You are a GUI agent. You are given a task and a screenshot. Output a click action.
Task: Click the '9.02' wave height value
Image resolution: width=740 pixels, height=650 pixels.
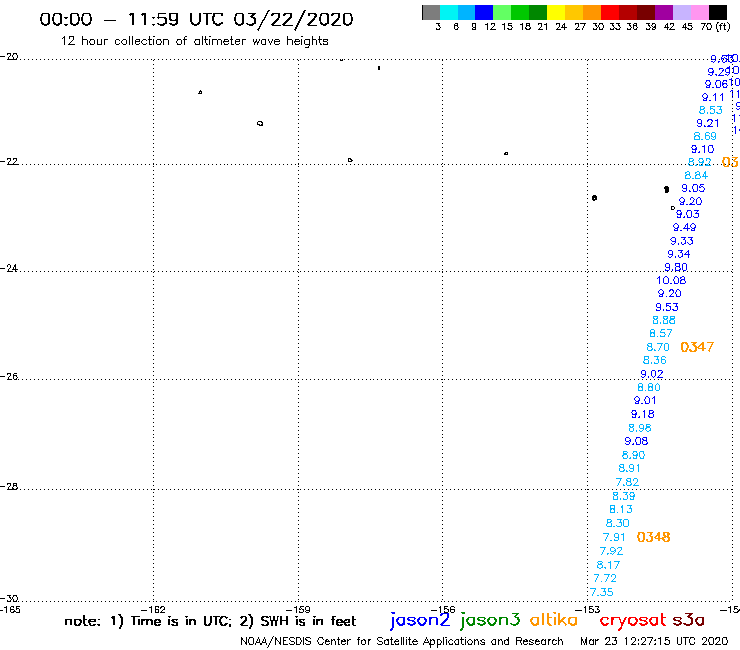[651, 374]
